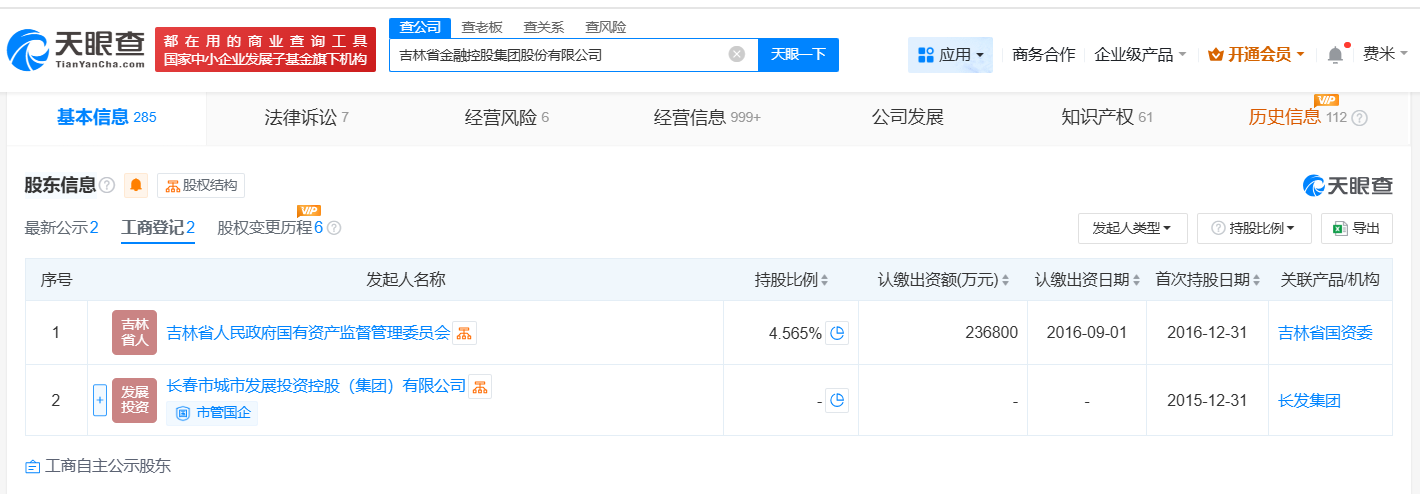Click the orange shareholder alert bell icon
The image size is (1420, 494).
click(x=136, y=185)
